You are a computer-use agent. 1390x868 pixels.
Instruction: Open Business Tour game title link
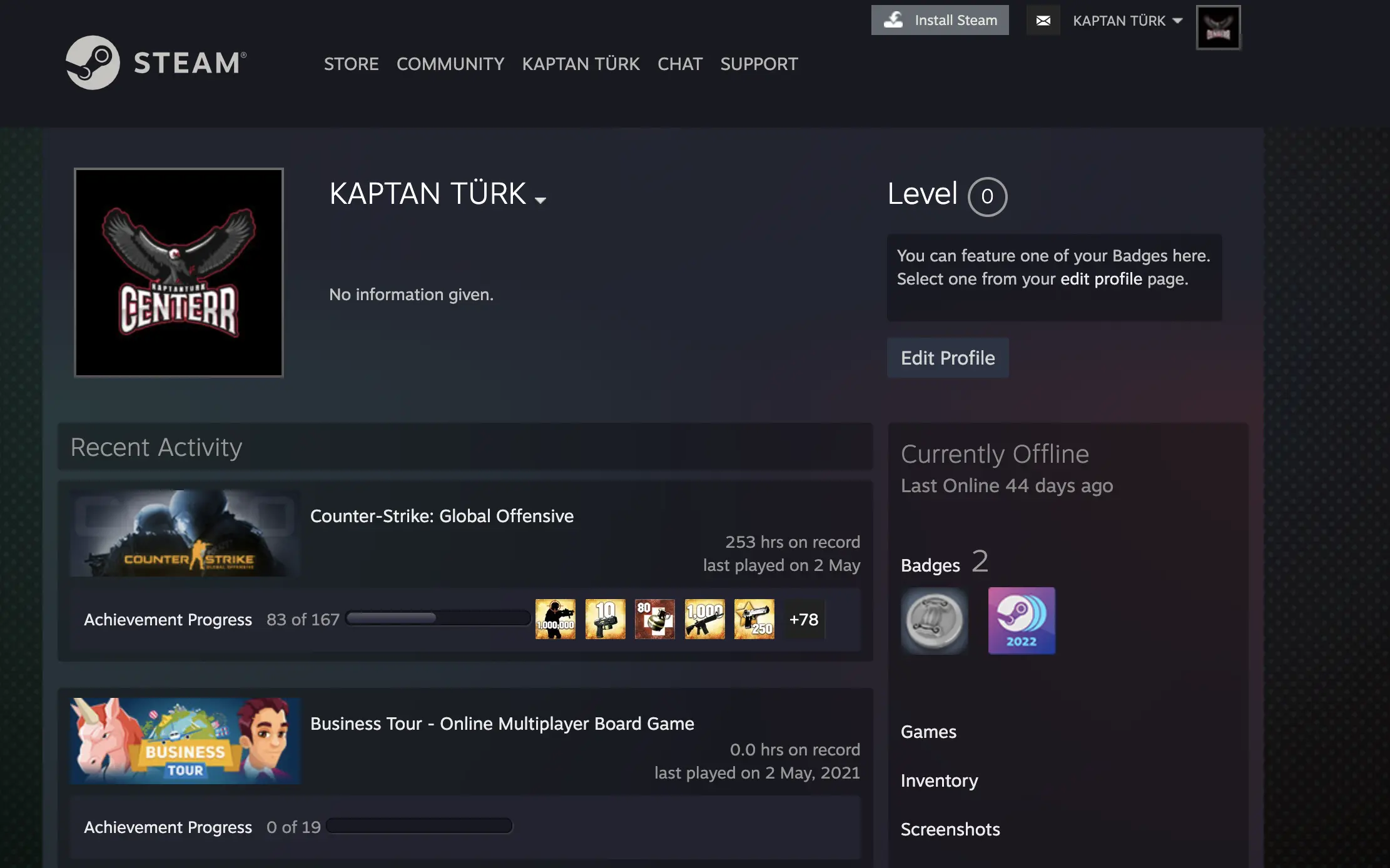click(x=502, y=724)
